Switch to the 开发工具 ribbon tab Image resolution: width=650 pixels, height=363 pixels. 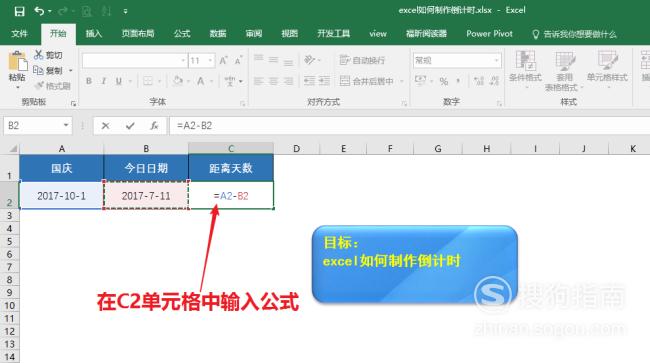(333, 34)
